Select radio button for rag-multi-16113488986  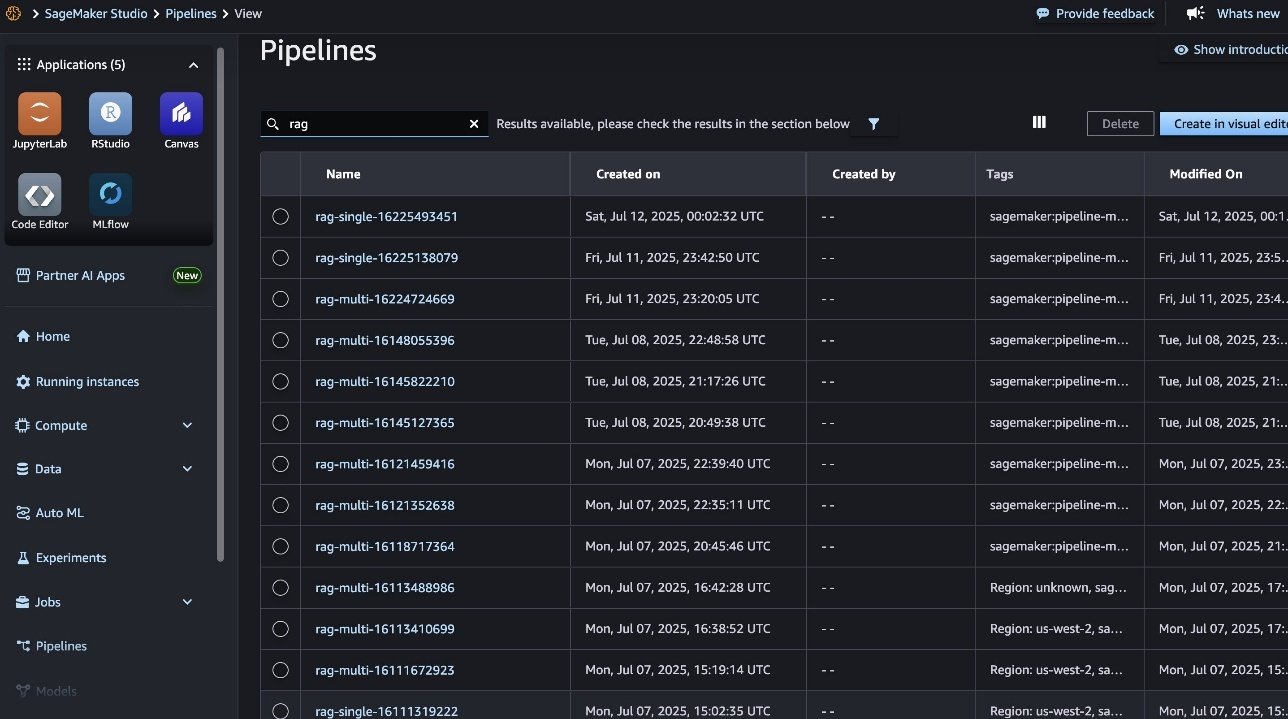click(280, 588)
